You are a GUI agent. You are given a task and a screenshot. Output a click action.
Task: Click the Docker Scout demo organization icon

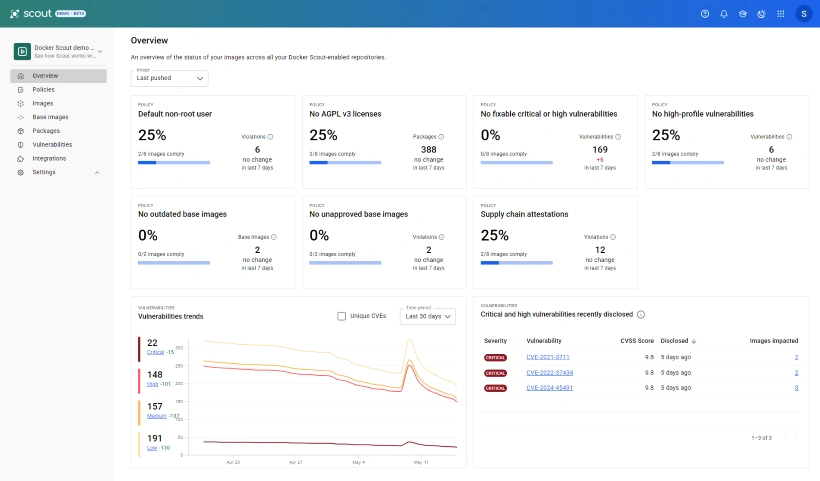(22, 51)
